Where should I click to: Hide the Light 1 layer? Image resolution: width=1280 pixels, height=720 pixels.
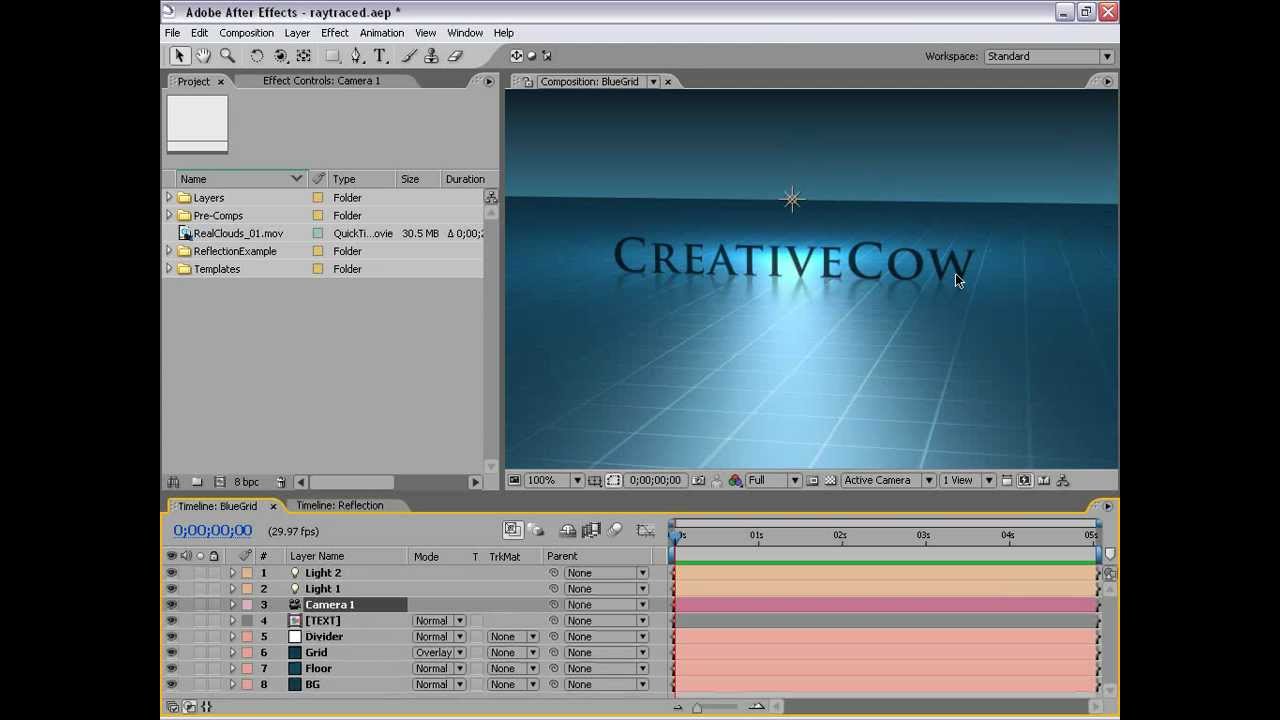pos(171,589)
